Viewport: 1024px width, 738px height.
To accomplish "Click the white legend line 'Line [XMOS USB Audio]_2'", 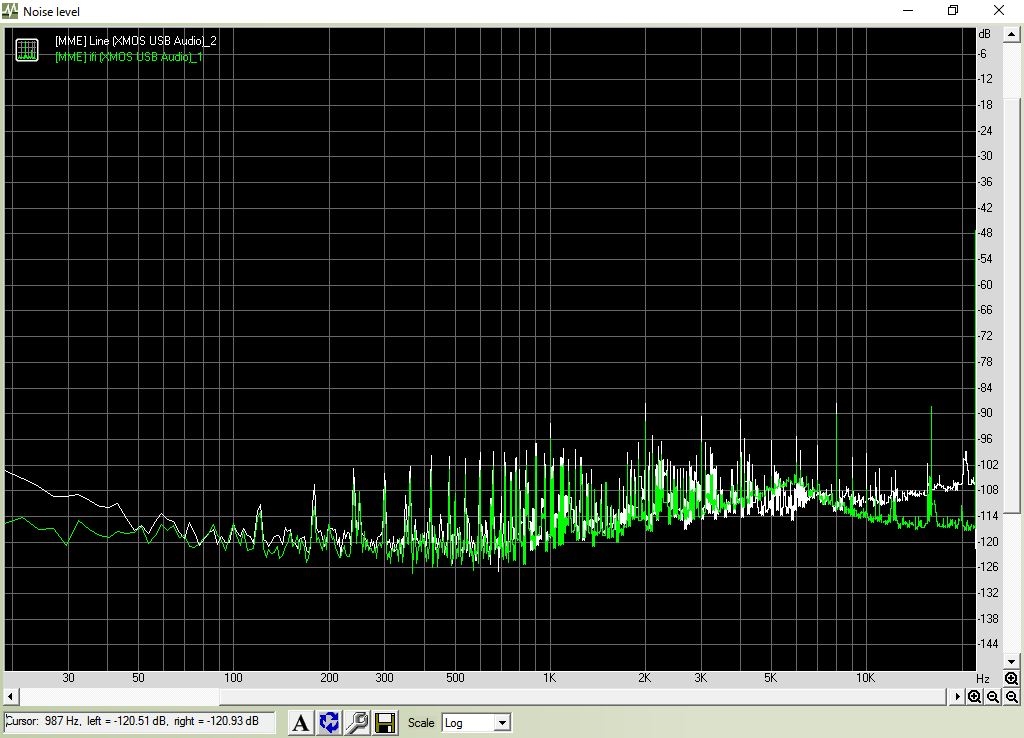I will pos(136,41).
